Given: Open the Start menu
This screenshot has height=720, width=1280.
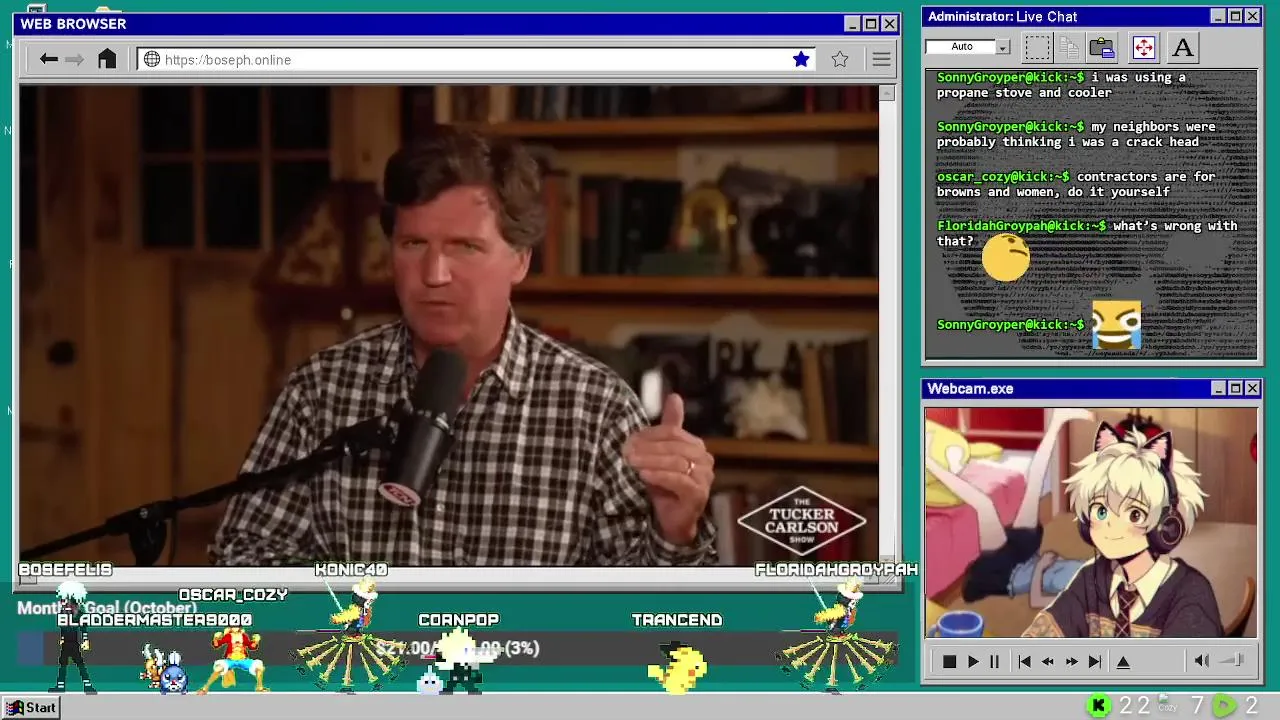Looking at the screenshot, I should pos(32,707).
